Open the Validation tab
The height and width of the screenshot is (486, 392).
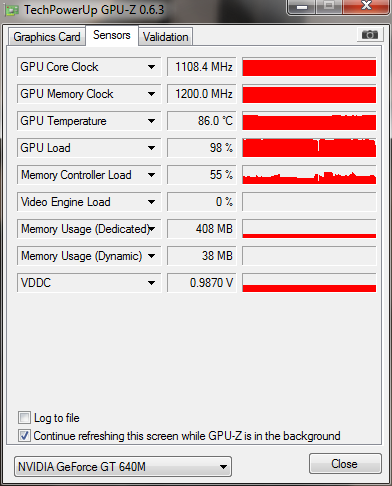[166, 37]
